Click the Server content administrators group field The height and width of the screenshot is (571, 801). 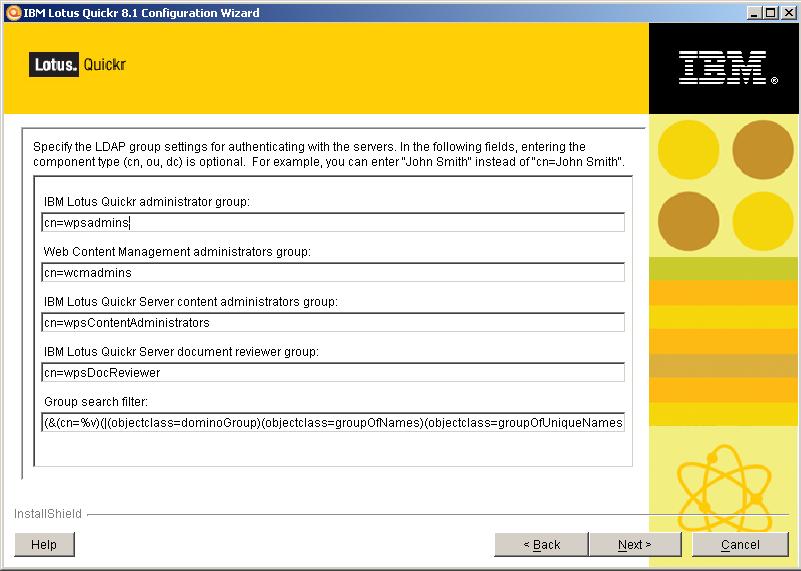click(333, 323)
